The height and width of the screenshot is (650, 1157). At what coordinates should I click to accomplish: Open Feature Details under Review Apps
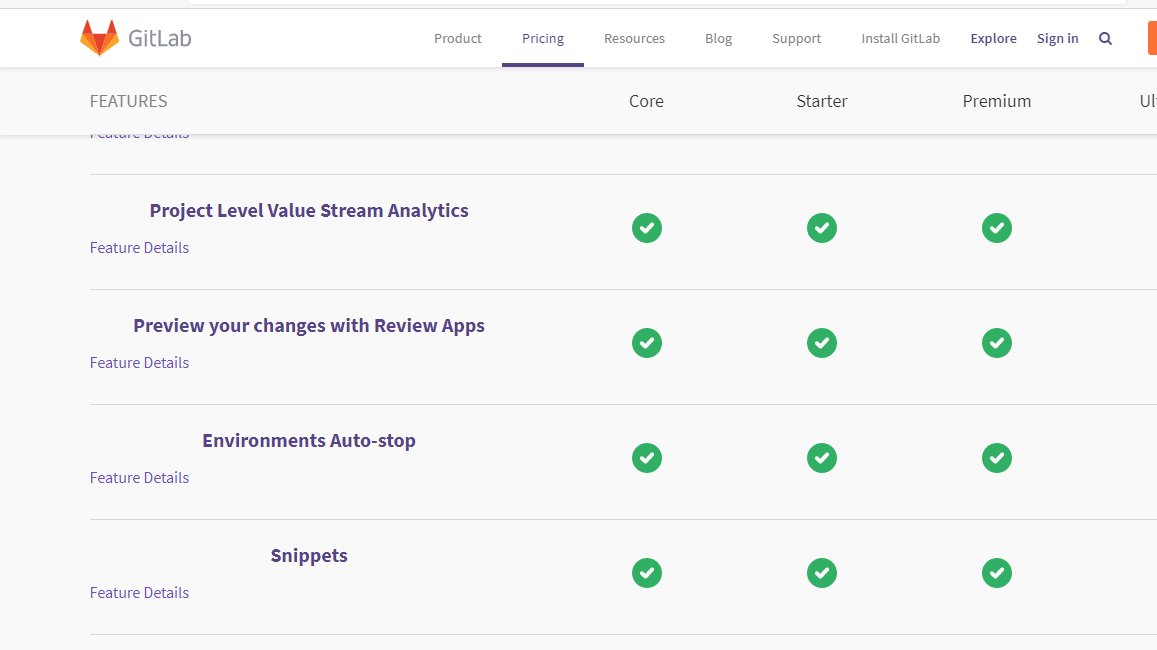(x=139, y=363)
